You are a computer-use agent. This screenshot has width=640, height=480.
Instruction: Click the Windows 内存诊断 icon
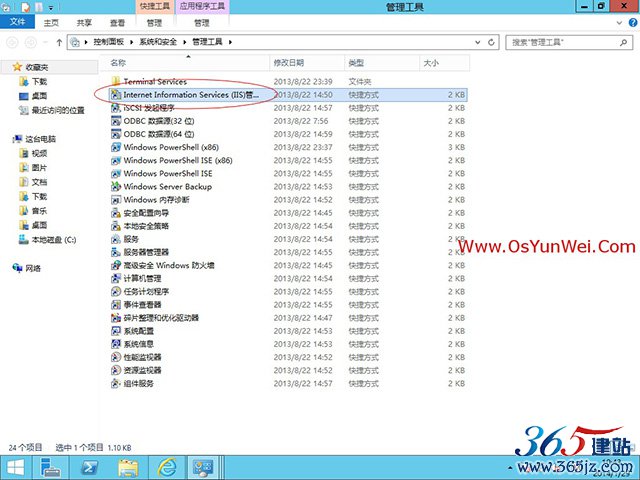(x=116, y=200)
